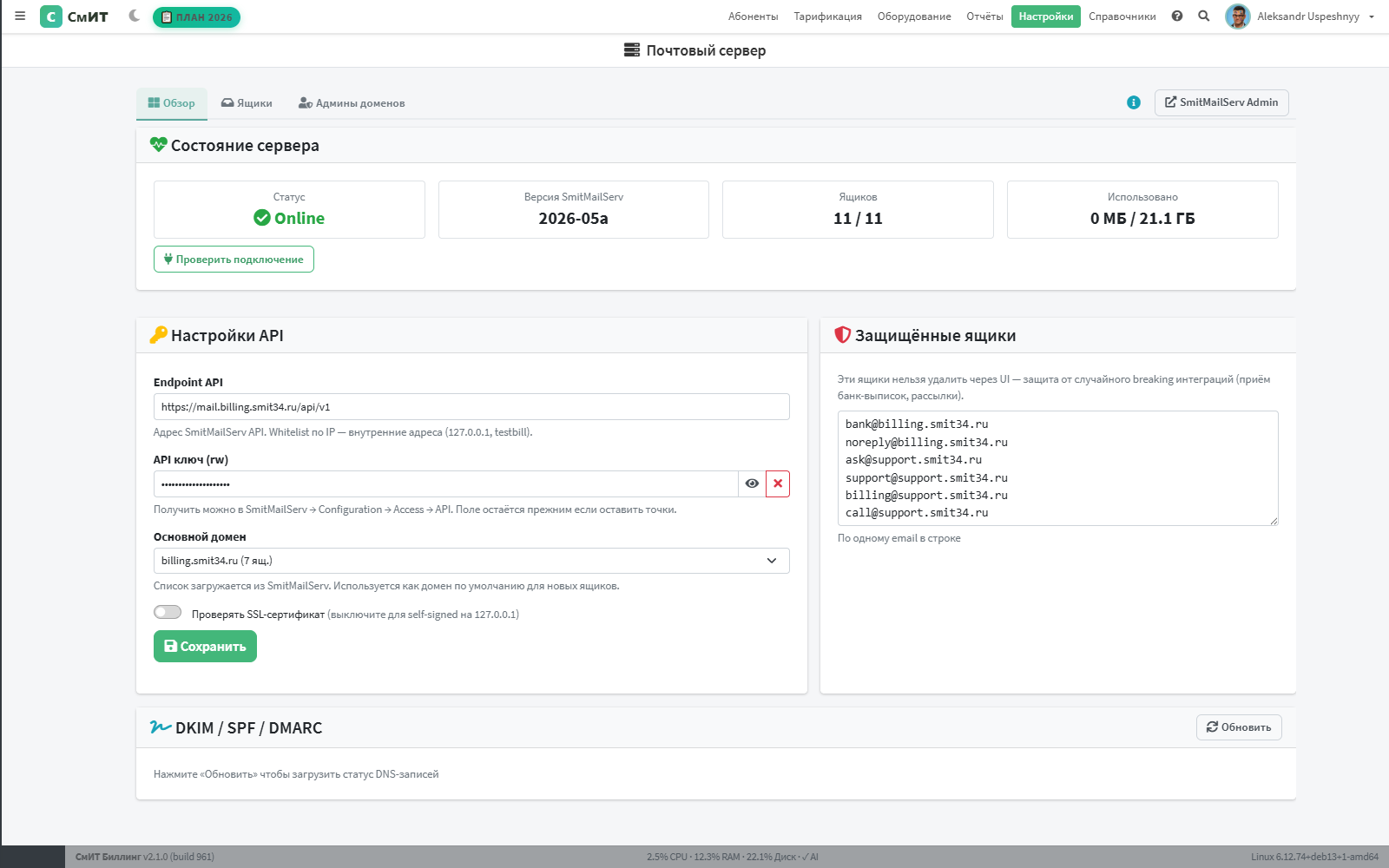
Task: Click the bank@billing.smit34.ru line
Action: 917,424
